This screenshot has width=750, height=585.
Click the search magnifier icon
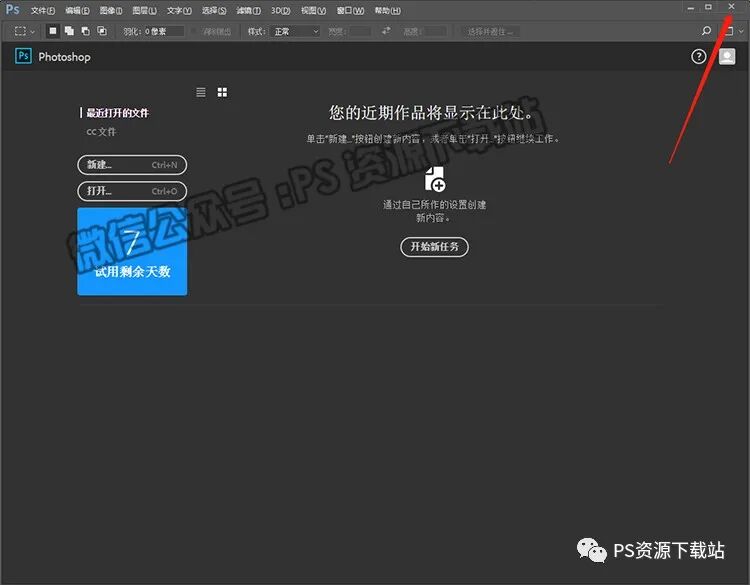(x=706, y=31)
